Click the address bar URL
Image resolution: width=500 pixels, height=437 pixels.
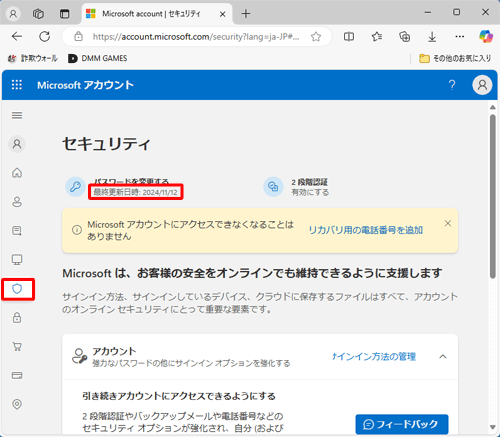click(x=196, y=37)
